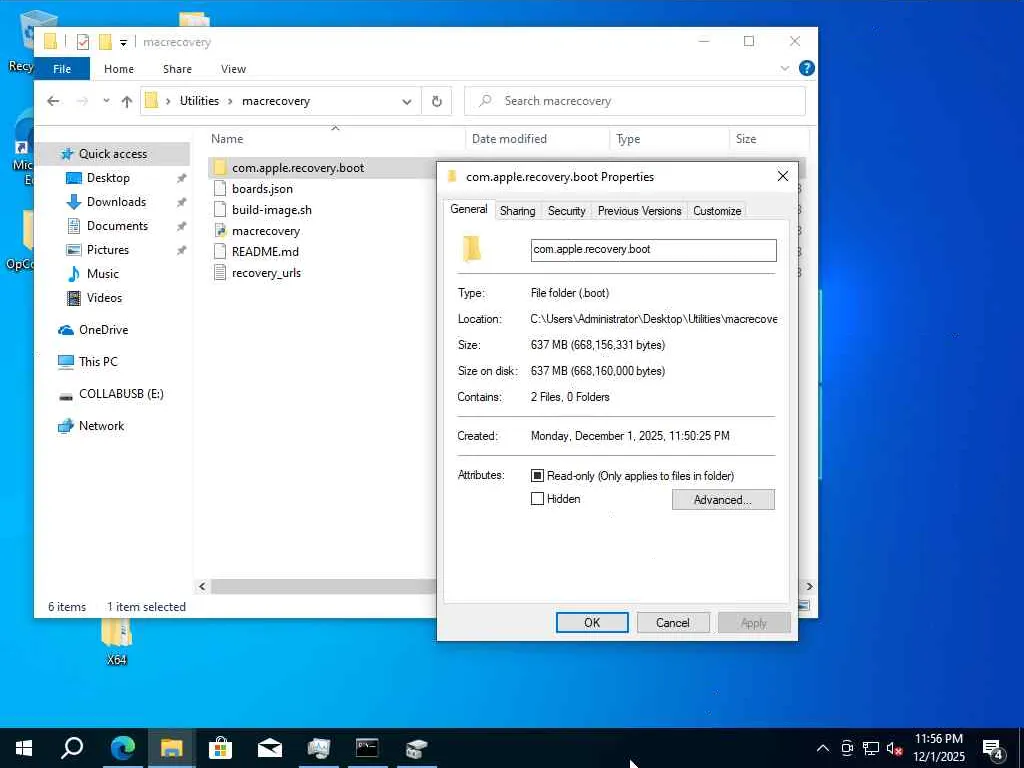Go back with the back arrow
Image resolution: width=1024 pixels, height=768 pixels.
pyautogui.click(x=54, y=101)
